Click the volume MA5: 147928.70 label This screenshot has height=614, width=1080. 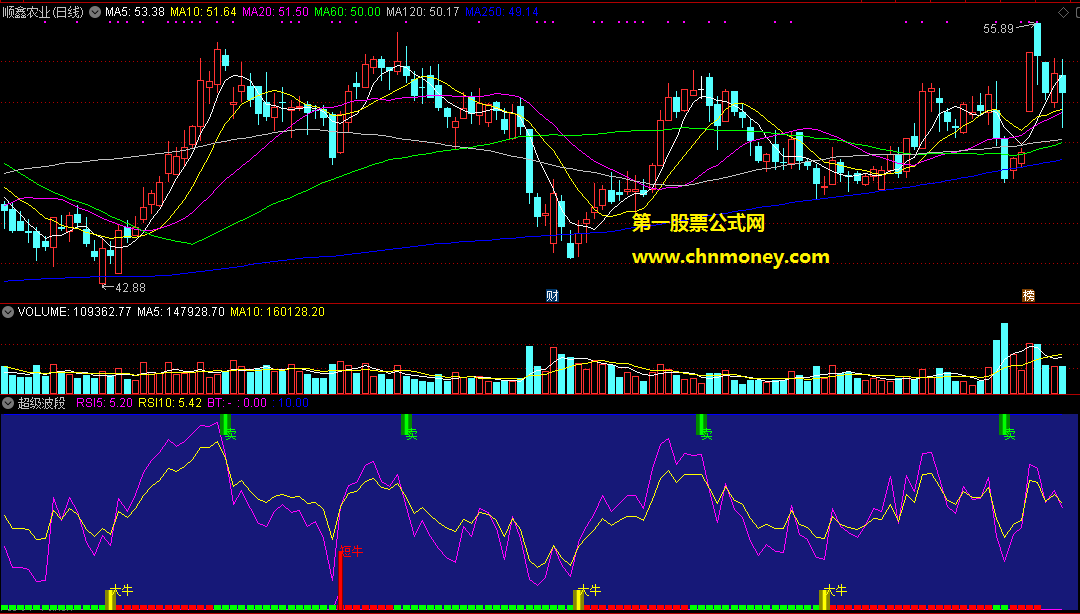(x=181, y=312)
